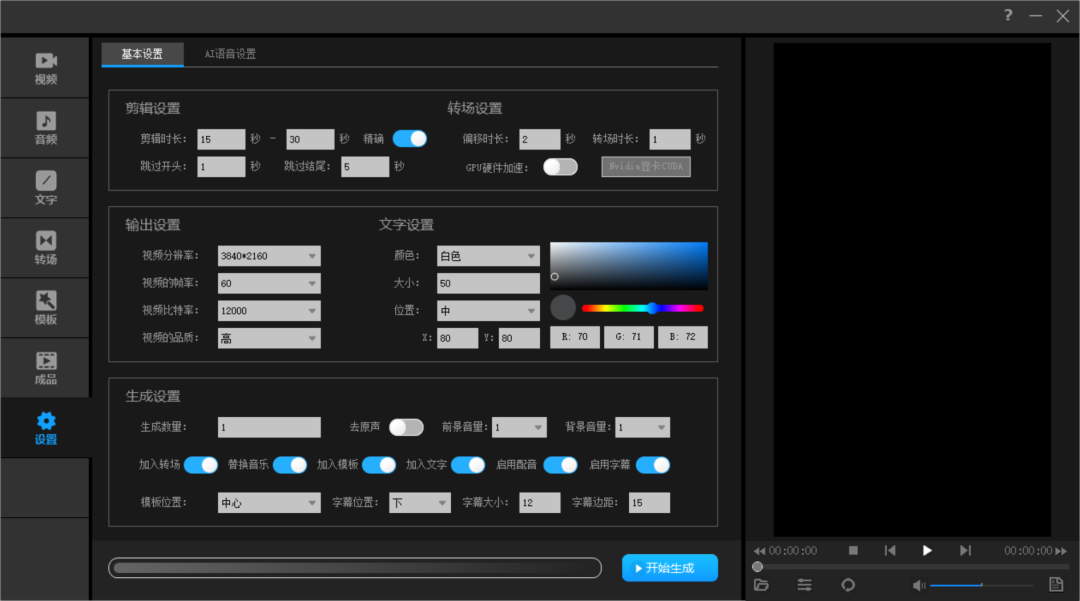Click the 偏移时长 input field showing 2

click(x=540, y=139)
